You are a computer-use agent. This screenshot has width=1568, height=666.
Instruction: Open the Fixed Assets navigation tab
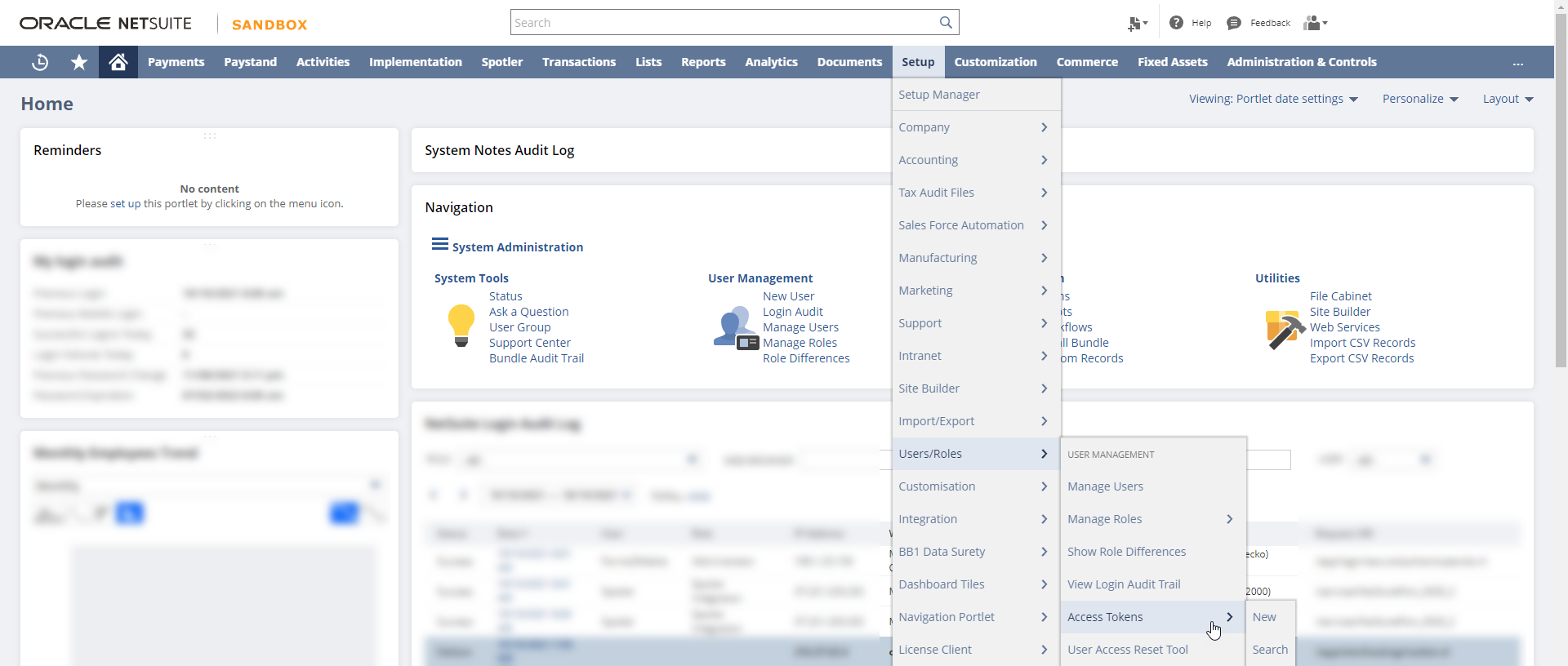click(x=1173, y=62)
